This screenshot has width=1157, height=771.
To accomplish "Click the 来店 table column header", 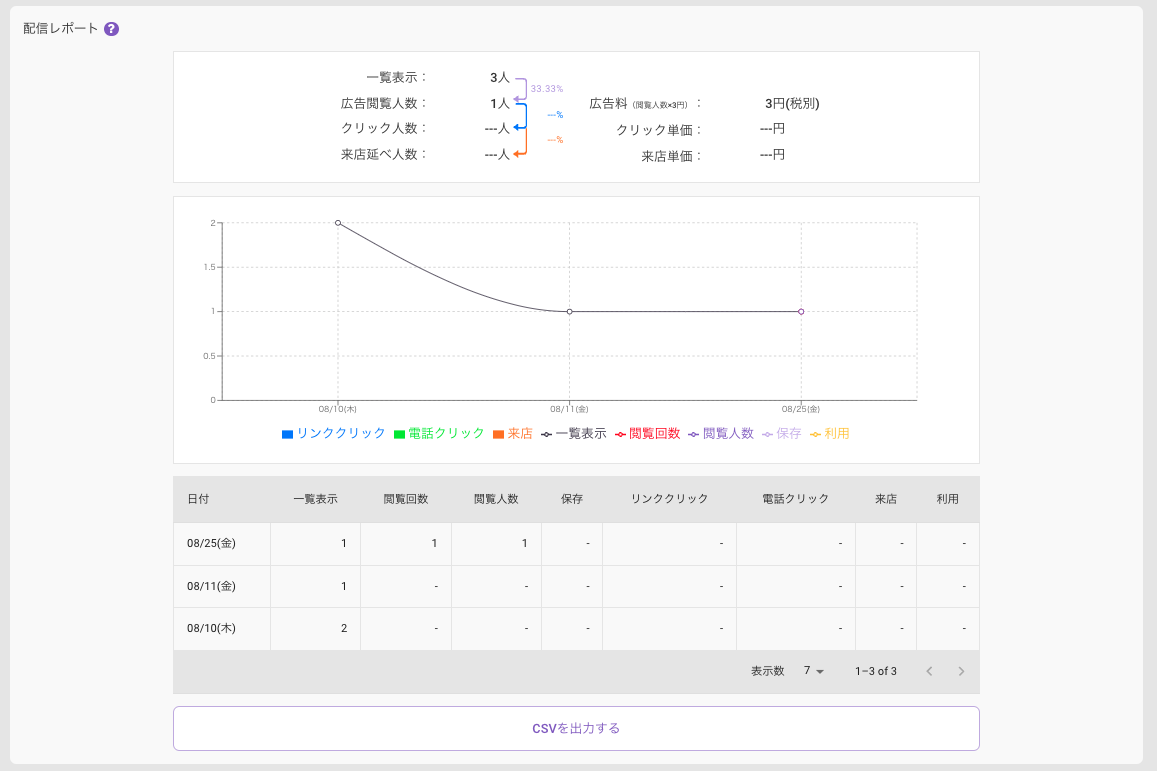I will [885, 499].
